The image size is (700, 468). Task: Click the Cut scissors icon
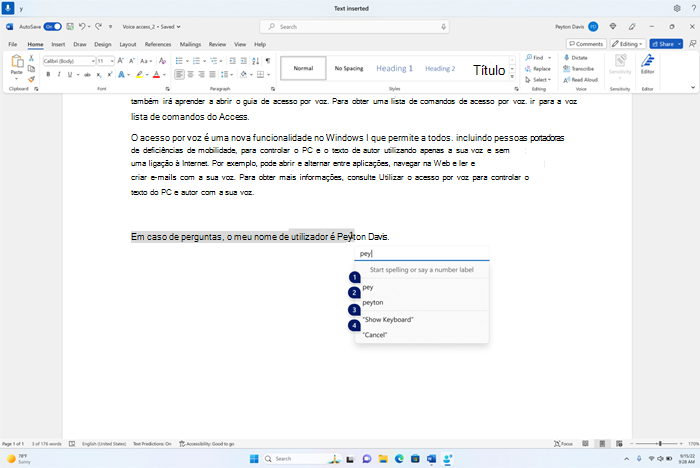tap(31, 58)
